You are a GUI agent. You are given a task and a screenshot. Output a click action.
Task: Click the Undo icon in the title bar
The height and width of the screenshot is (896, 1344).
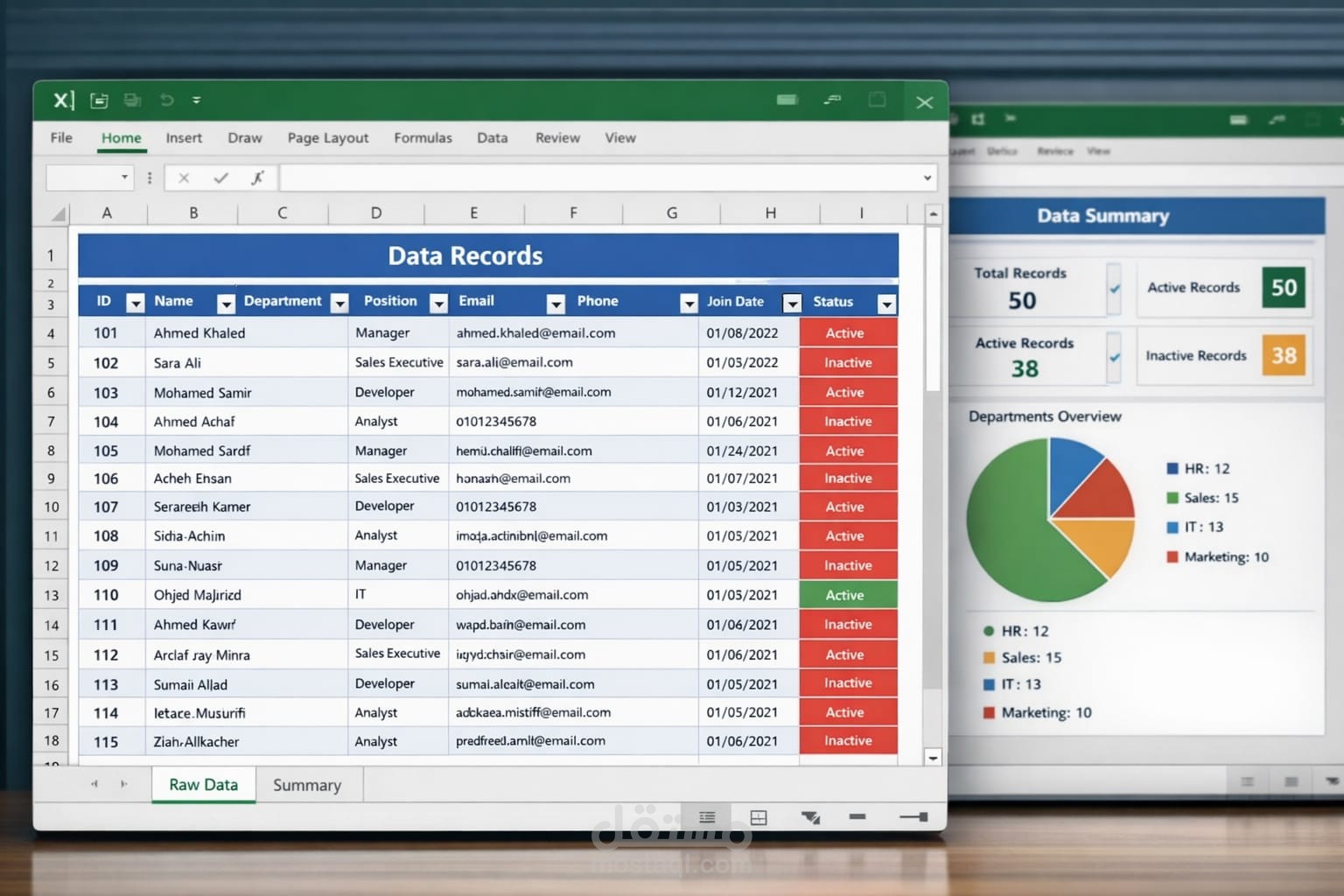click(166, 100)
